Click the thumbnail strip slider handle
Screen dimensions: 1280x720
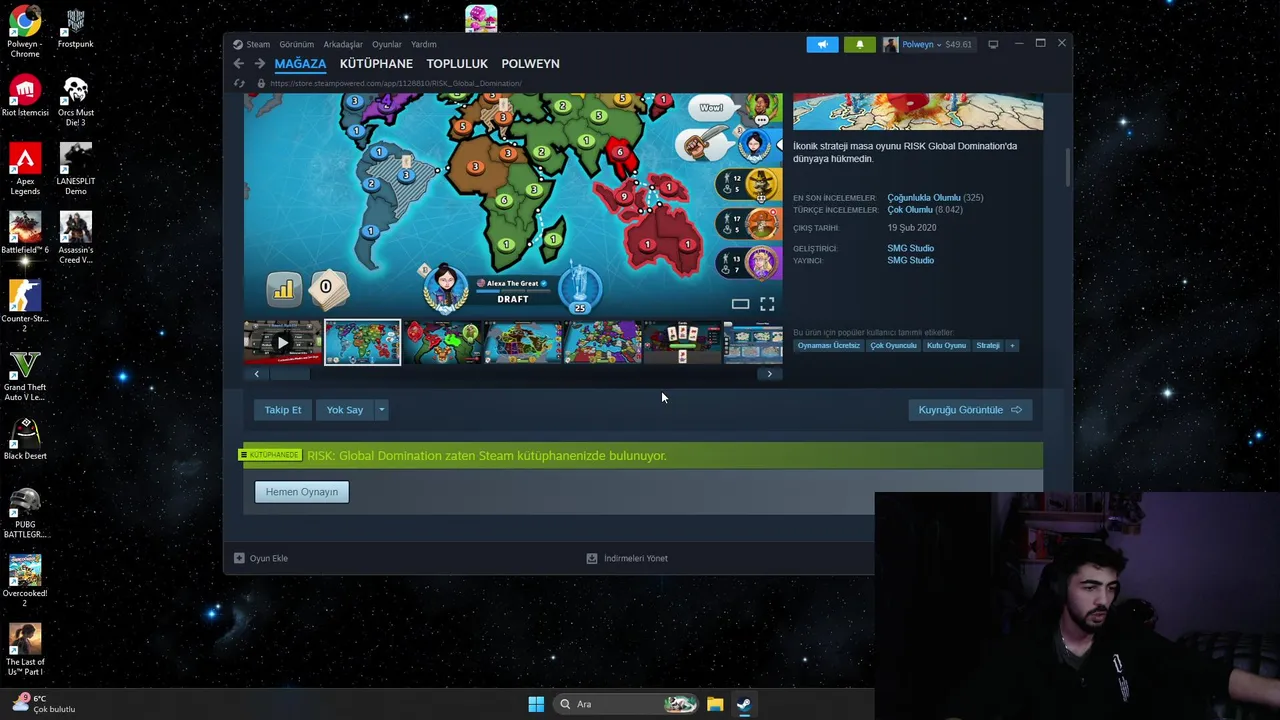290,374
